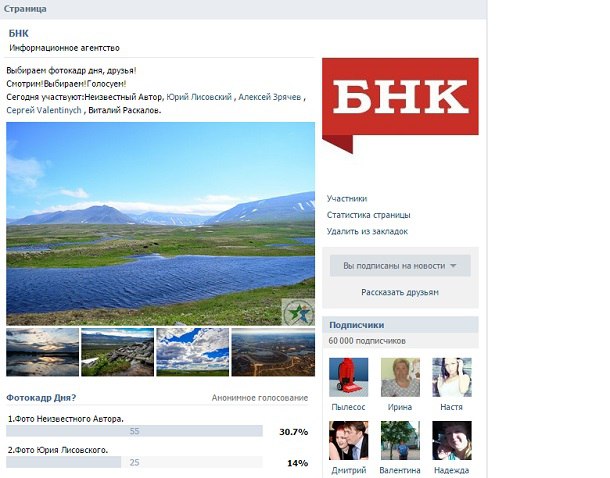Open Юрий Лисовский profile link
This screenshot has width=610, height=478.
point(199,97)
